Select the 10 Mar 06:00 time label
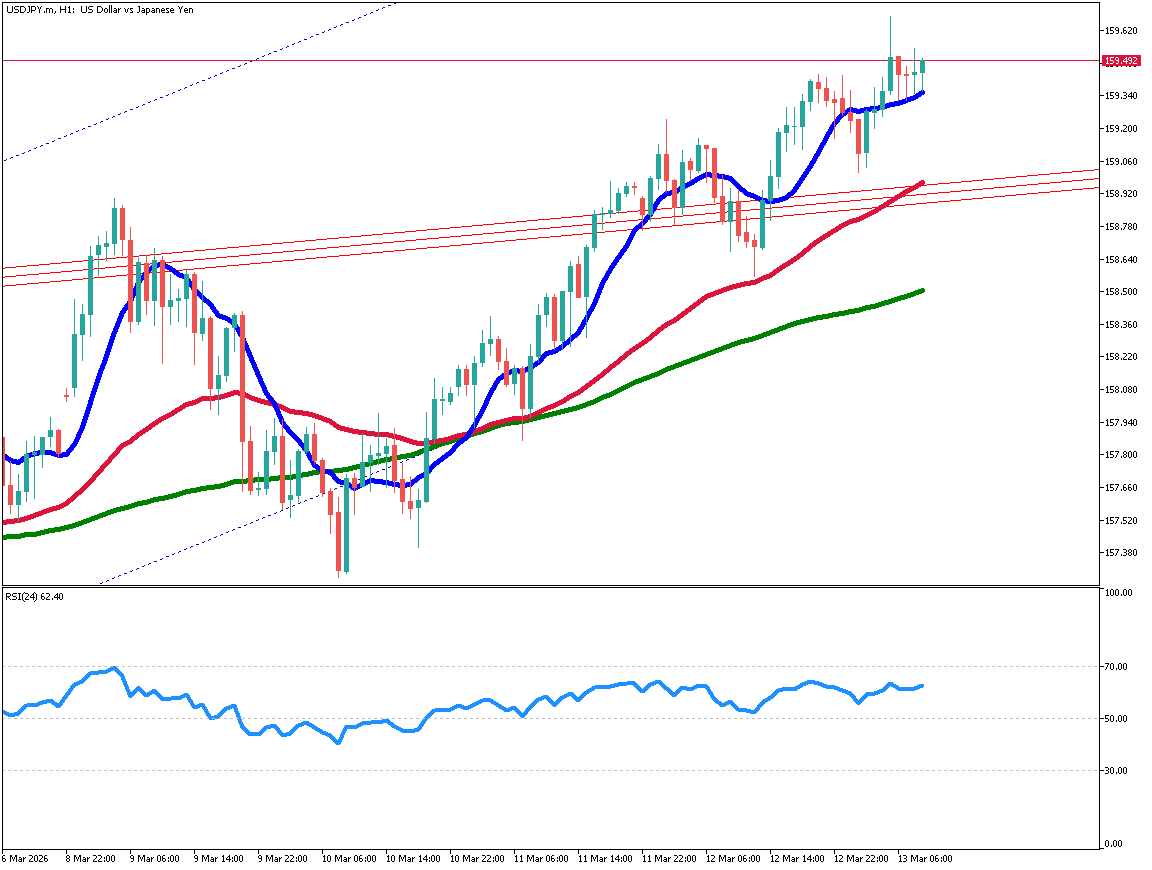 [351, 858]
